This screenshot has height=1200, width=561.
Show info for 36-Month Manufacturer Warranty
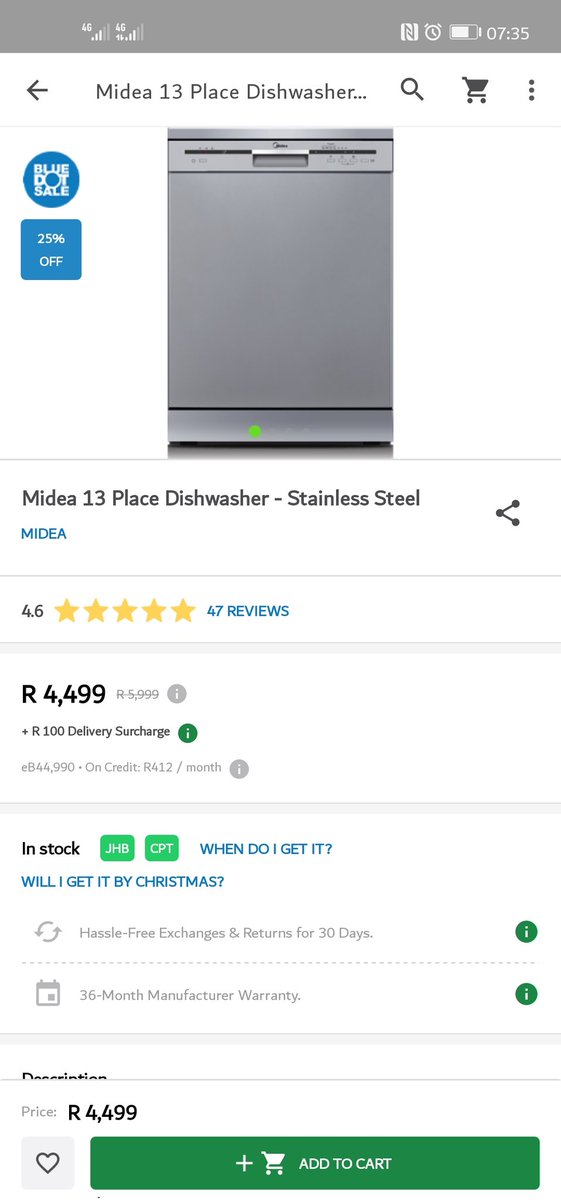click(x=526, y=994)
